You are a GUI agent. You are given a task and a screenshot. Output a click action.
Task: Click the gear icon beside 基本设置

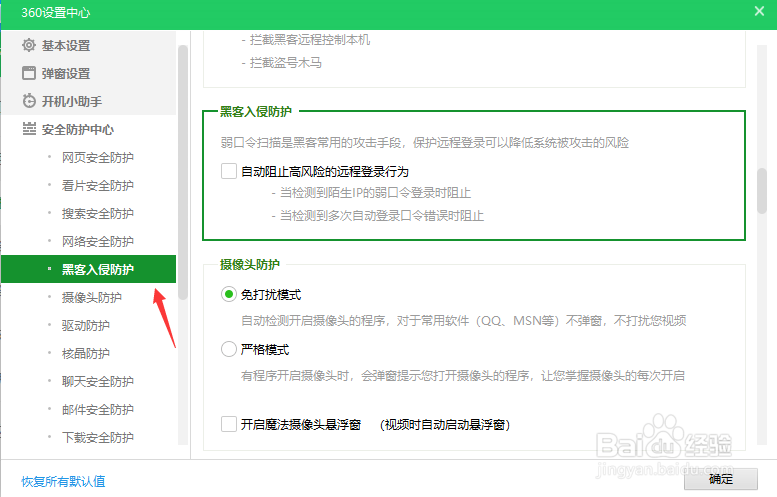point(29,45)
